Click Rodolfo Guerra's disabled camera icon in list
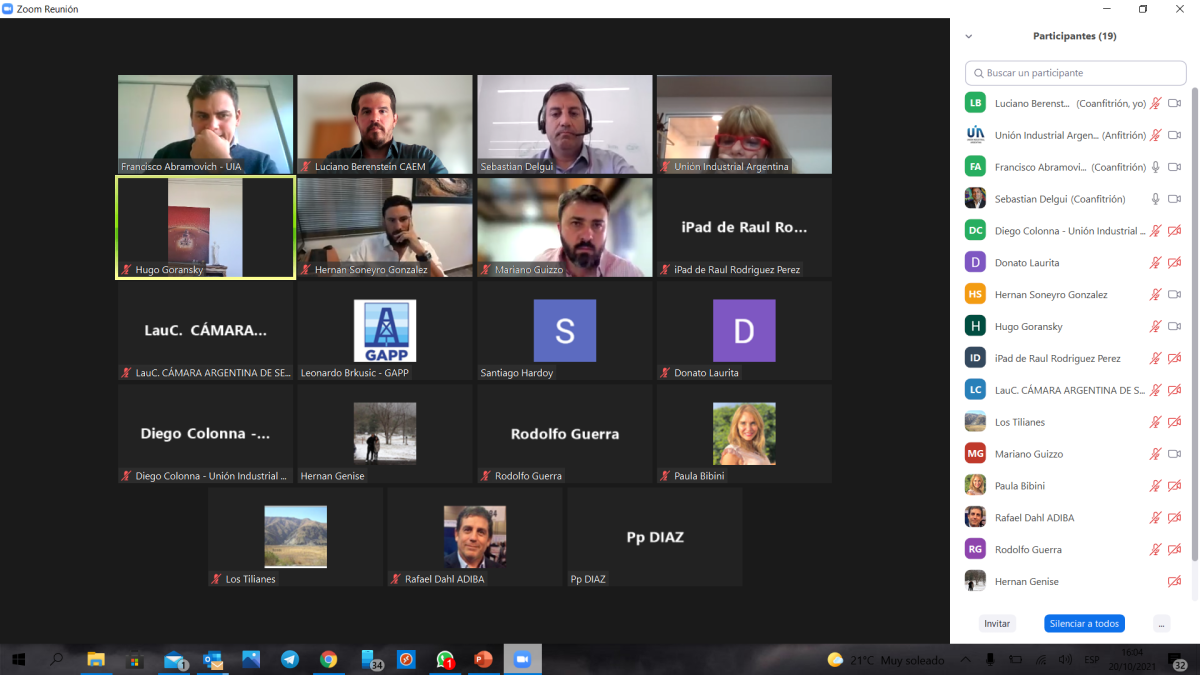Viewport: 1200px width, 675px height. pyautogui.click(x=1175, y=550)
